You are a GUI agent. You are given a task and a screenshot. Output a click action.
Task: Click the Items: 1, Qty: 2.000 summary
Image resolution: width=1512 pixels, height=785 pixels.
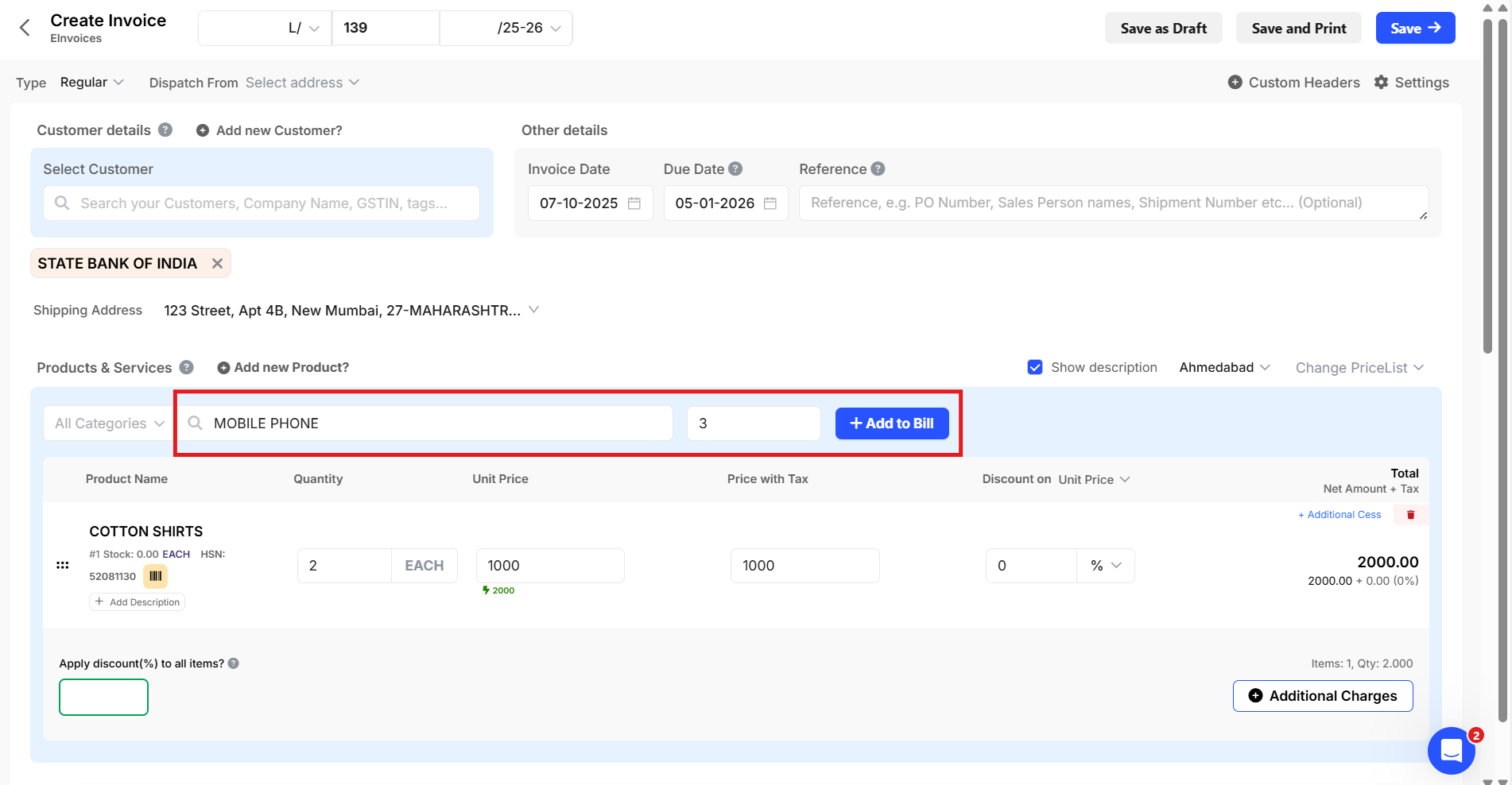(1362, 663)
